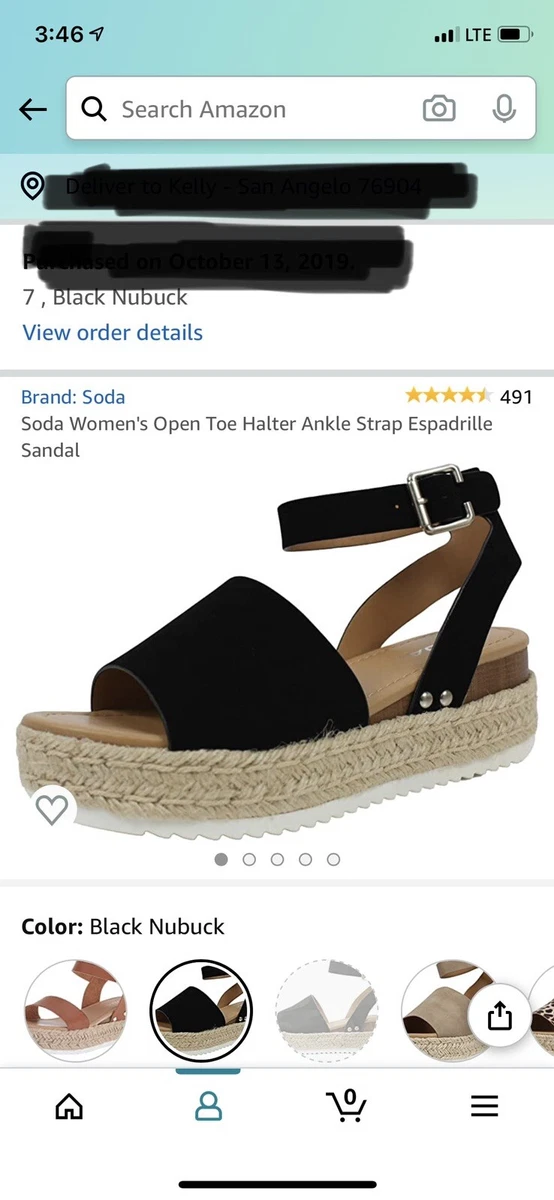Screen dimensions: 554x1200
Task: Select the tan brown sandal color swatch
Action: (x=75, y=1010)
